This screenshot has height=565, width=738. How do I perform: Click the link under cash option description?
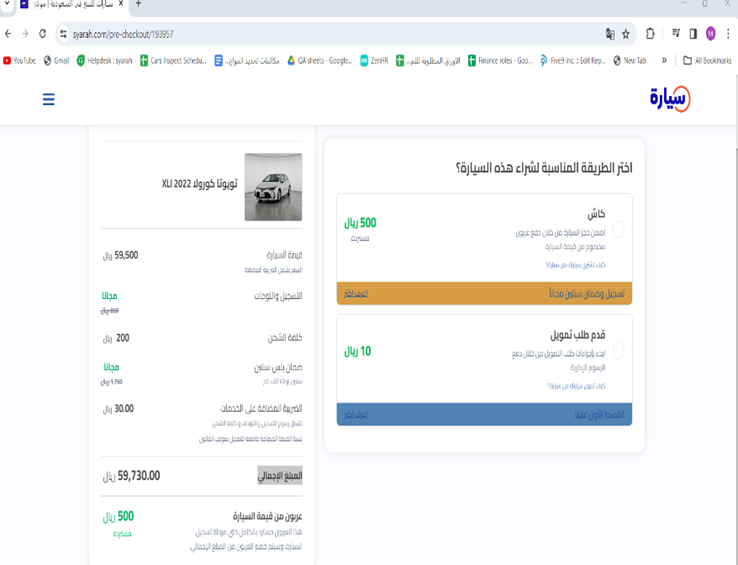575,265
